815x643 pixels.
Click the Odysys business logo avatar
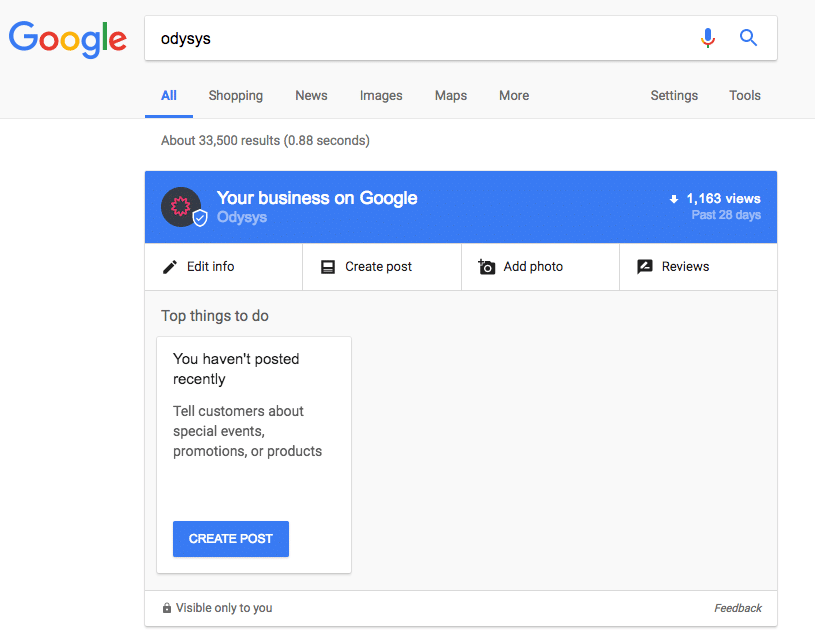(181, 207)
